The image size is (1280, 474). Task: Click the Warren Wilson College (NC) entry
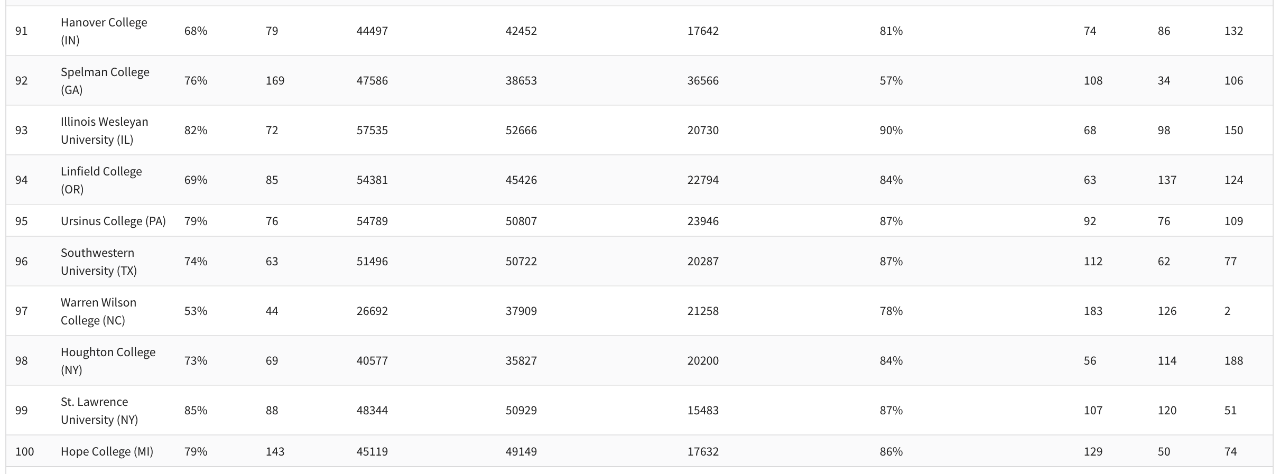pyautogui.click(x=98, y=311)
